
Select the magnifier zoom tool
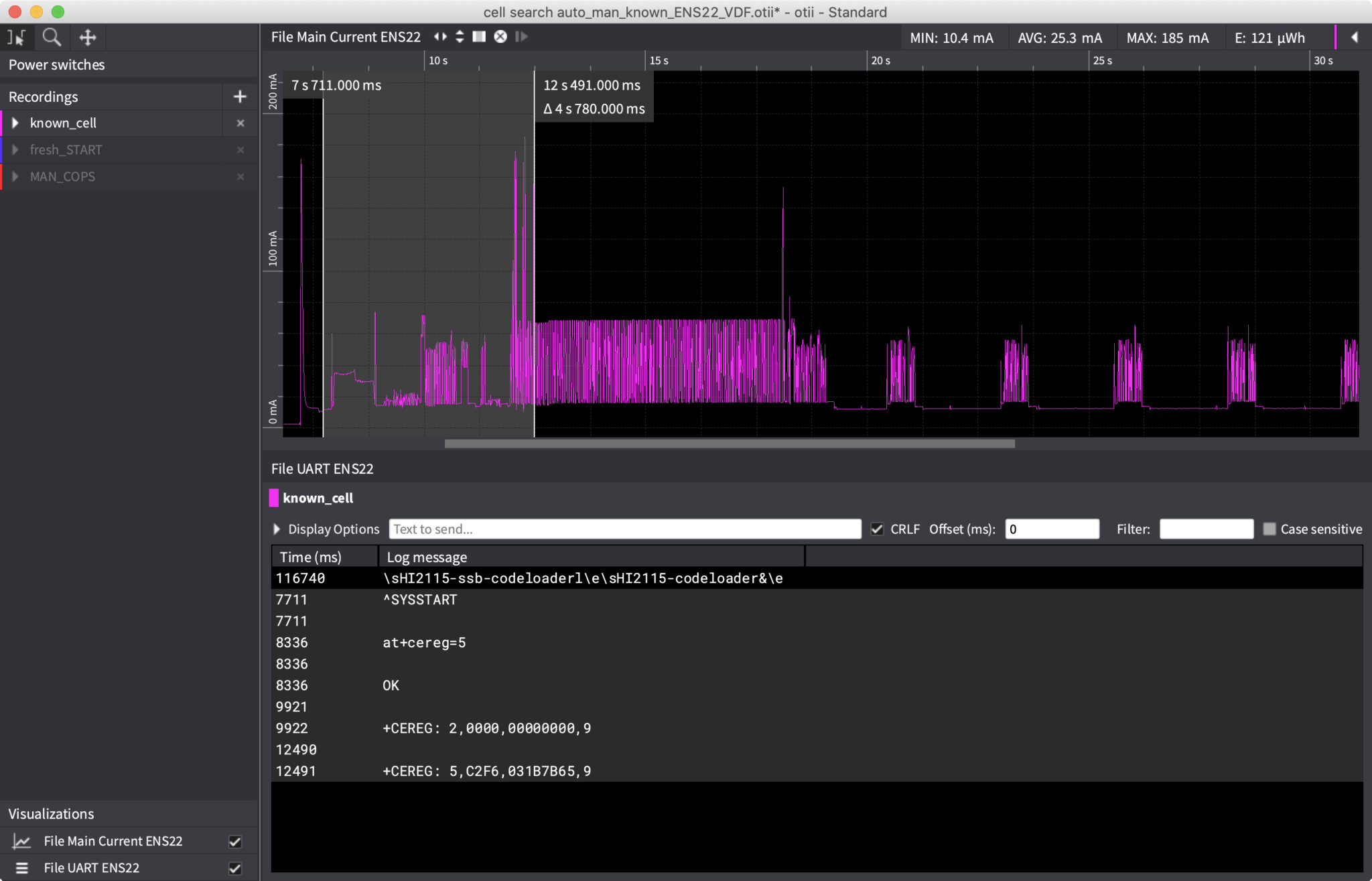pos(52,38)
